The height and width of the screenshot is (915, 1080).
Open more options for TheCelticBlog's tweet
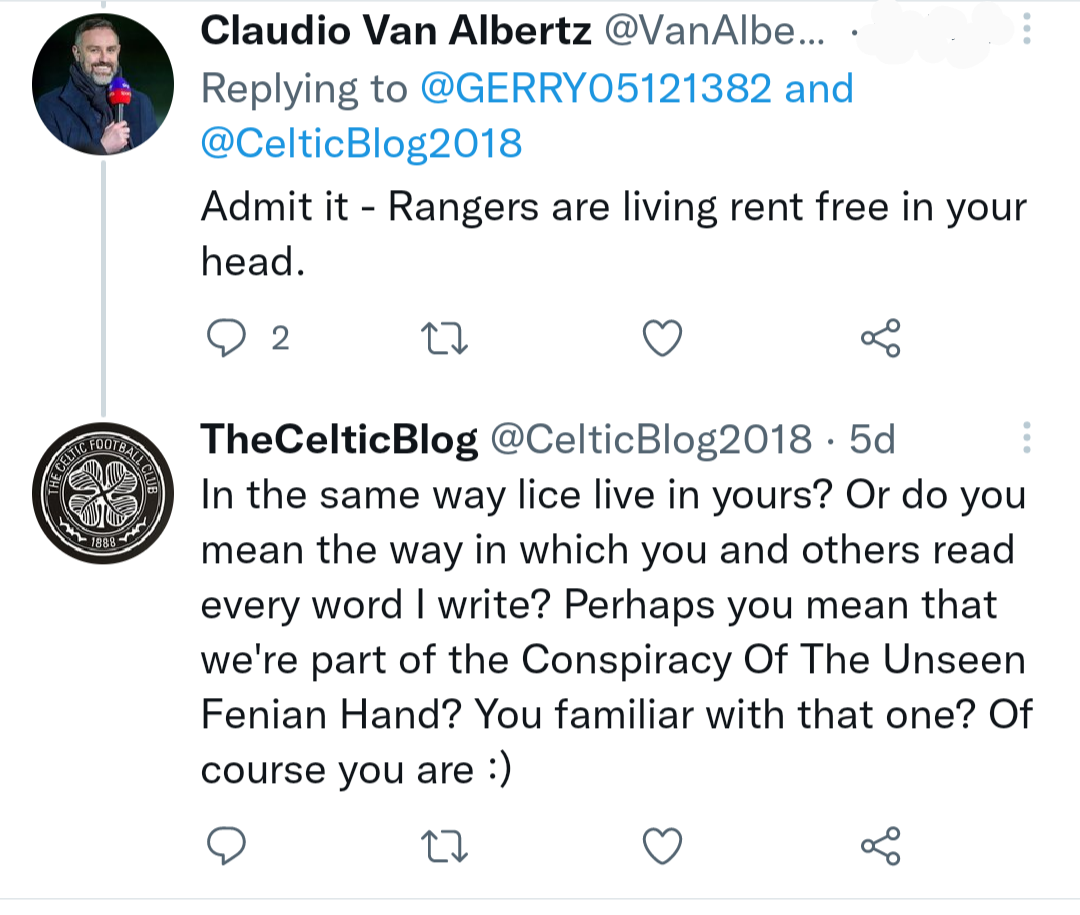(1026, 438)
